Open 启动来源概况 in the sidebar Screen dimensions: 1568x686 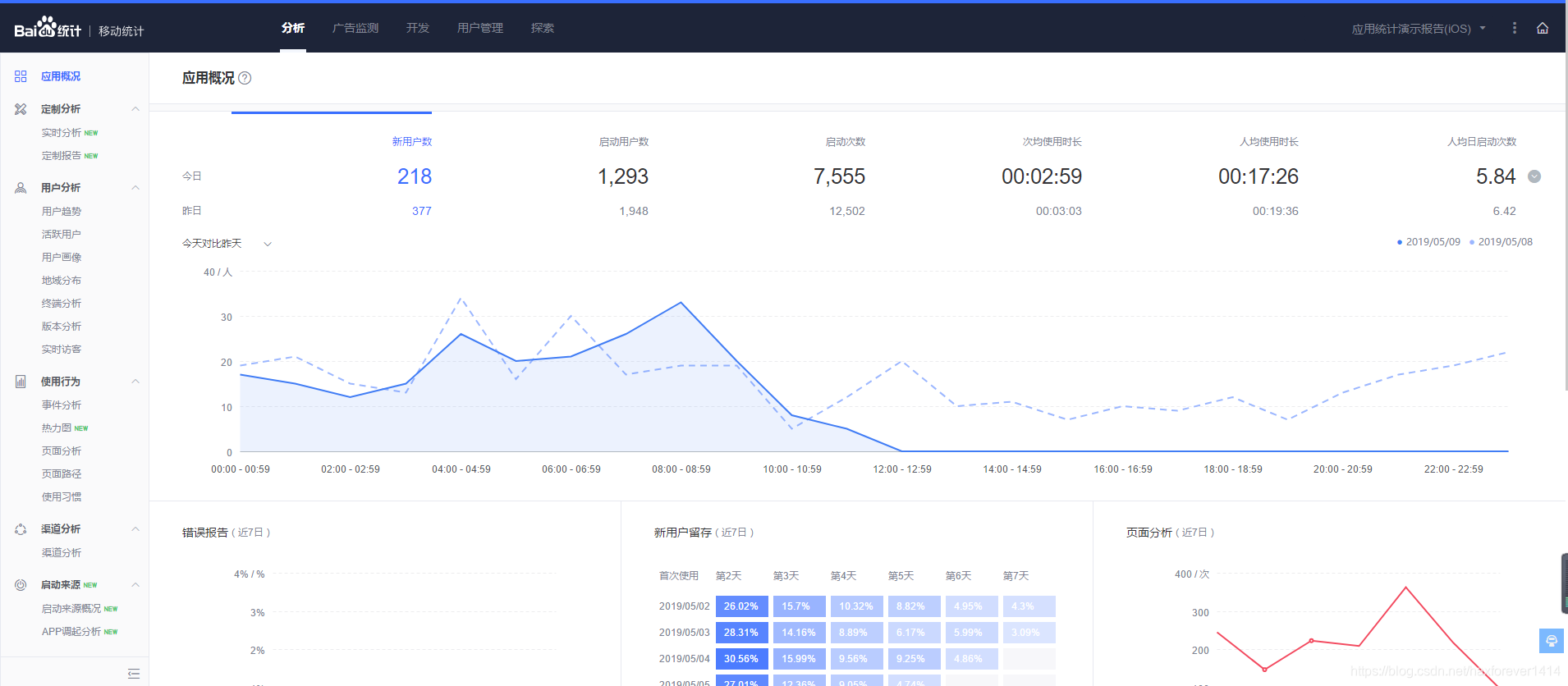click(71, 609)
